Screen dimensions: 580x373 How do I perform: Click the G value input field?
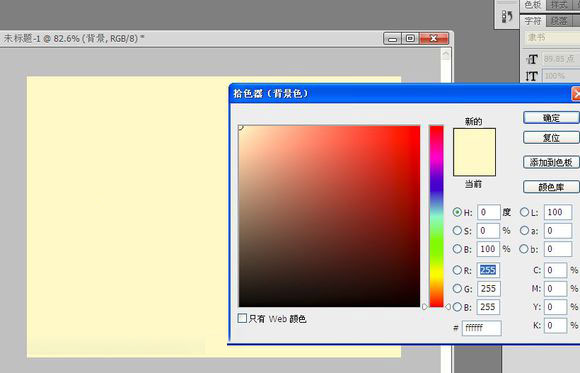pyautogui.click(x=489, y=289)
